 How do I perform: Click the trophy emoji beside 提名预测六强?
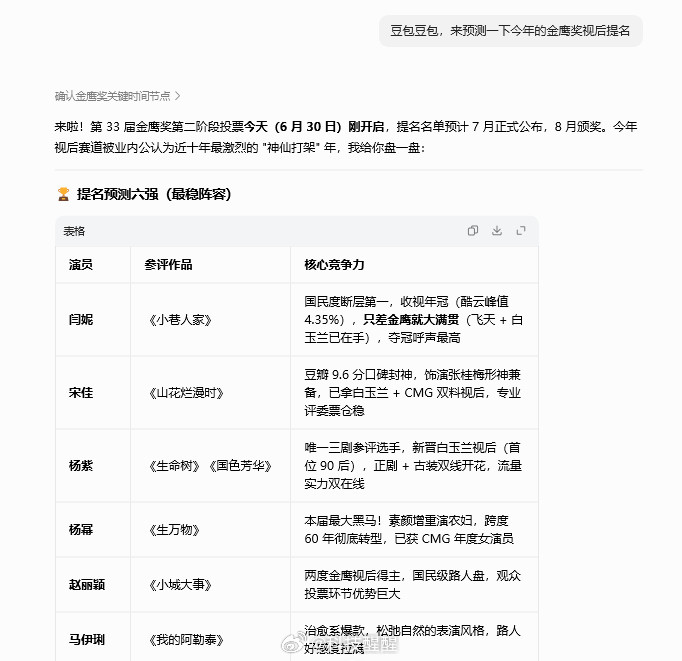(x=64, y=194)
